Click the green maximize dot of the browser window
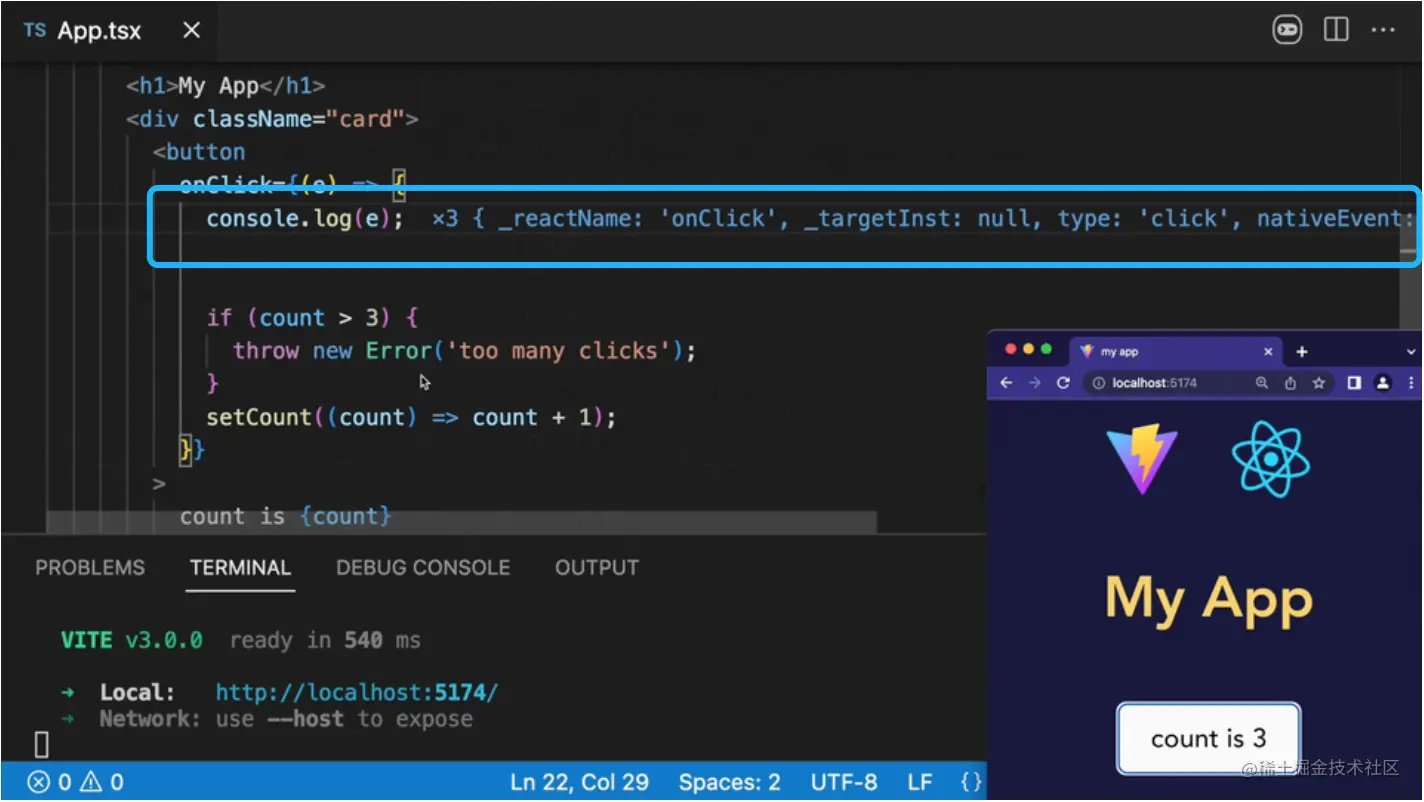The width and height of the screenshot is (1424, 802). pos(1046,349)
